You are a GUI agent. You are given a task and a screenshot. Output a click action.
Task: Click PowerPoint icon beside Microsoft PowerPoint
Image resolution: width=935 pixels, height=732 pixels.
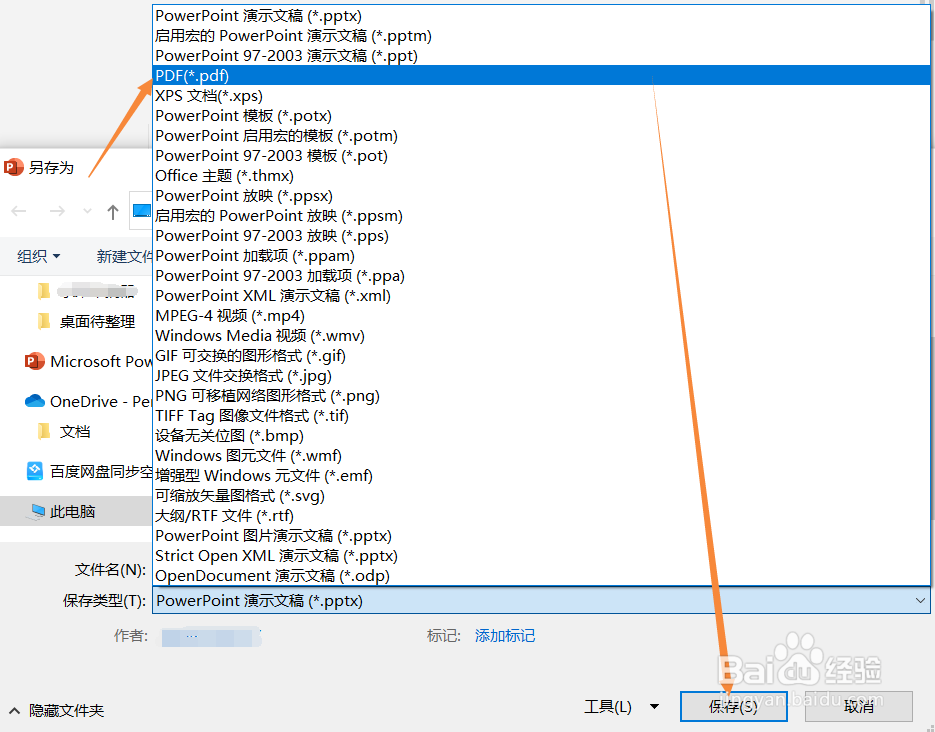35,361
